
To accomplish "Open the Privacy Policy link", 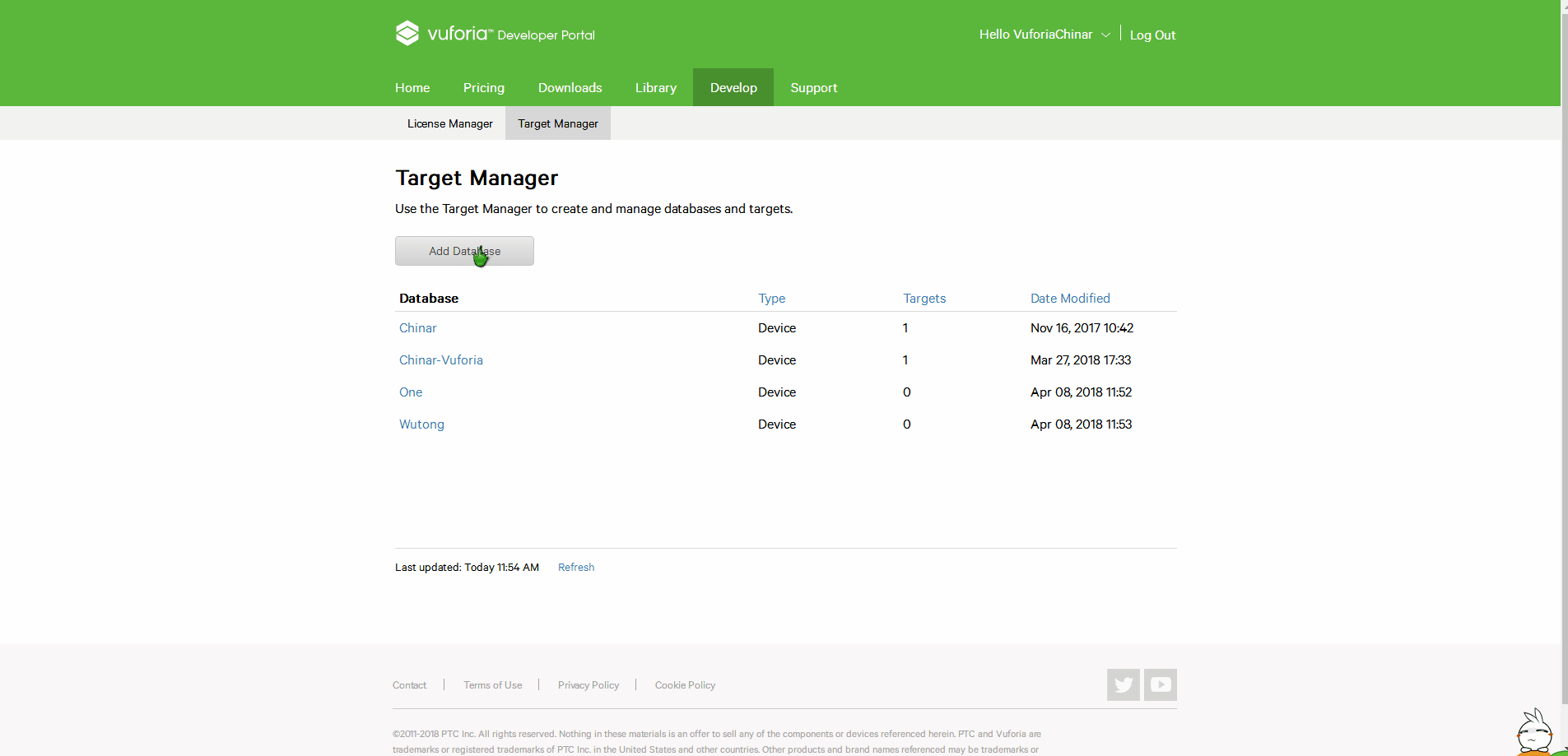I will point(589,684).
